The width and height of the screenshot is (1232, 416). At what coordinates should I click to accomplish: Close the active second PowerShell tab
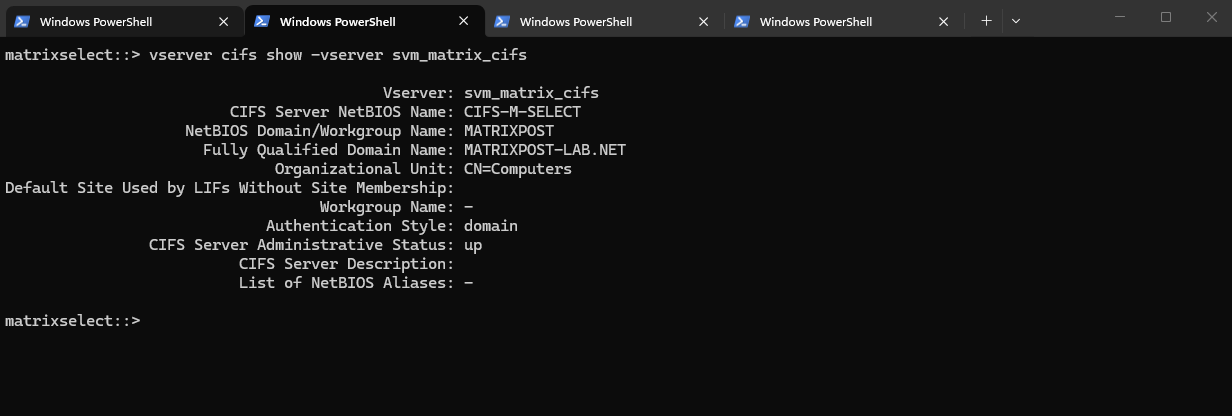(x=464, y=21)
